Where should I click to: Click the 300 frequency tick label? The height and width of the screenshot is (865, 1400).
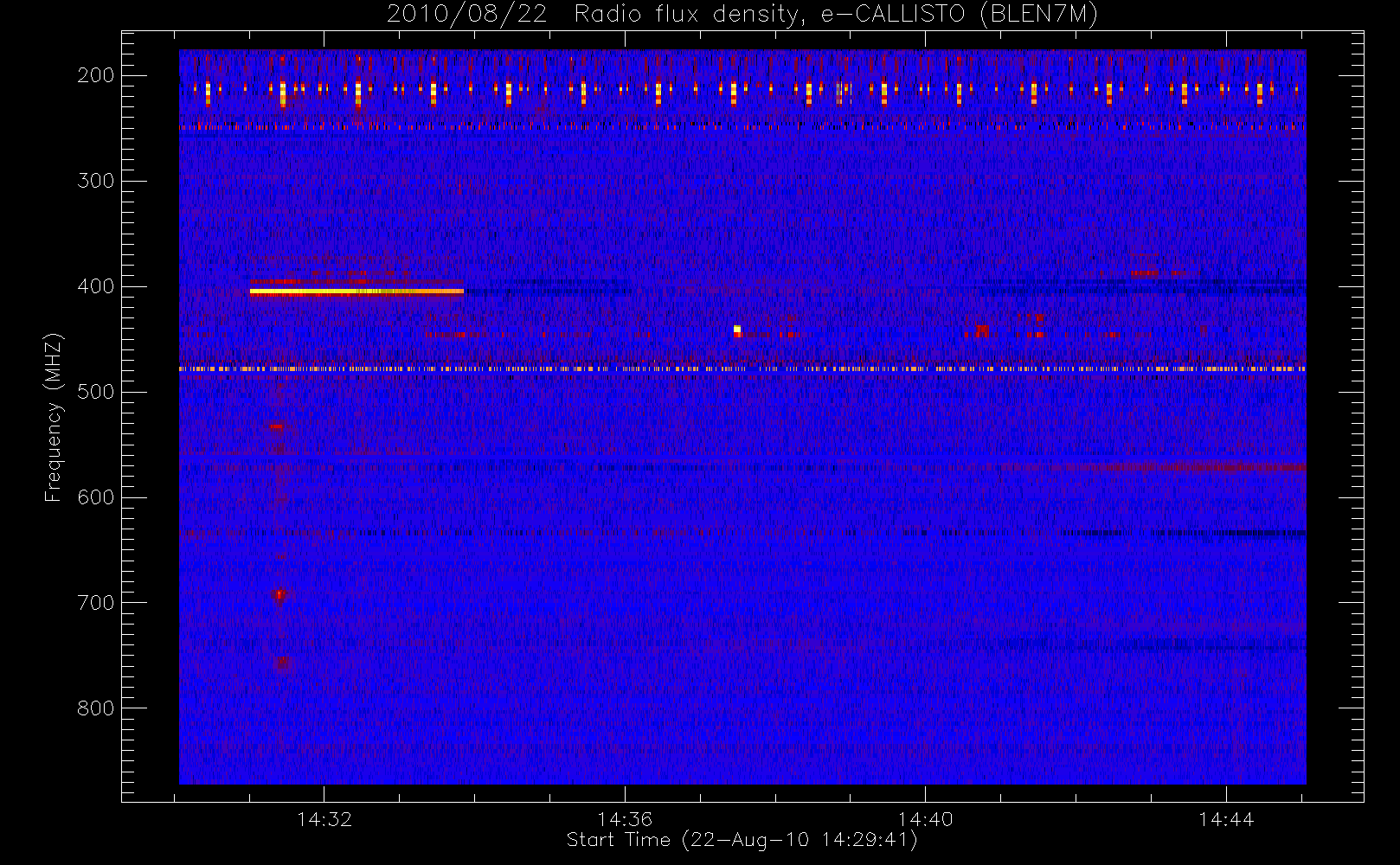click(95, 181)
